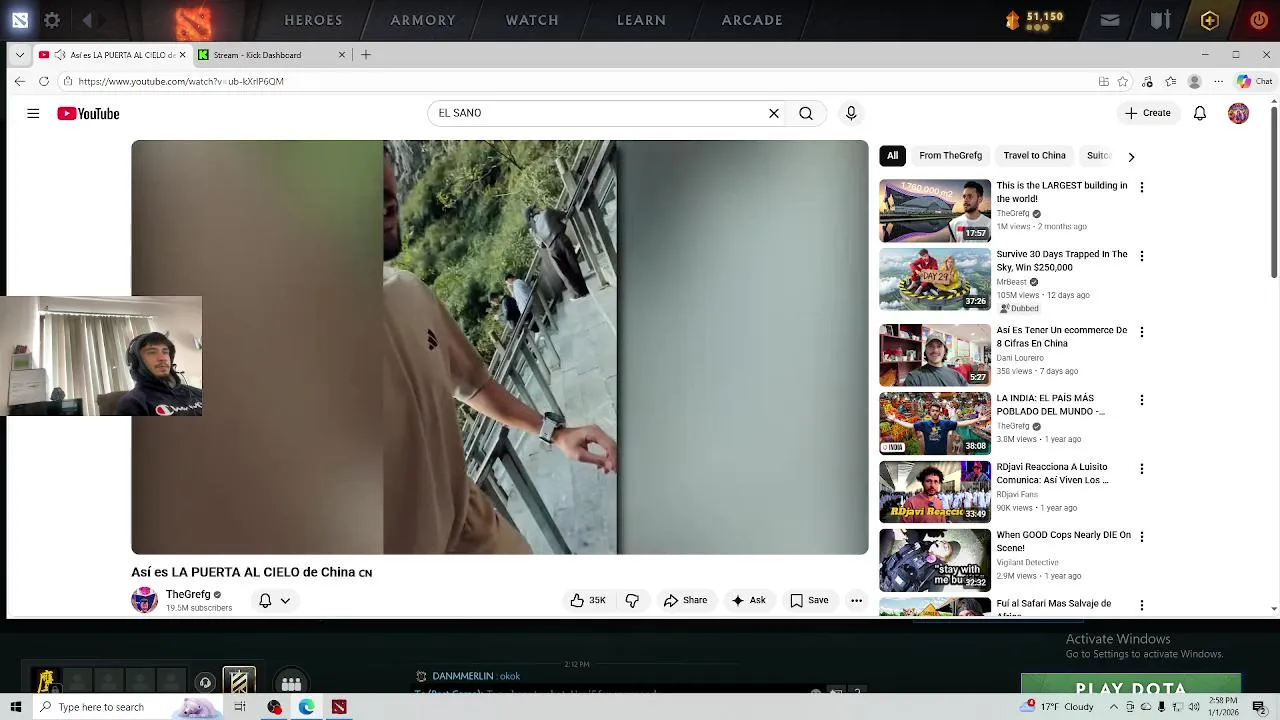
Task: Toggle the subscription notification bell
Action: coord(265,600)
